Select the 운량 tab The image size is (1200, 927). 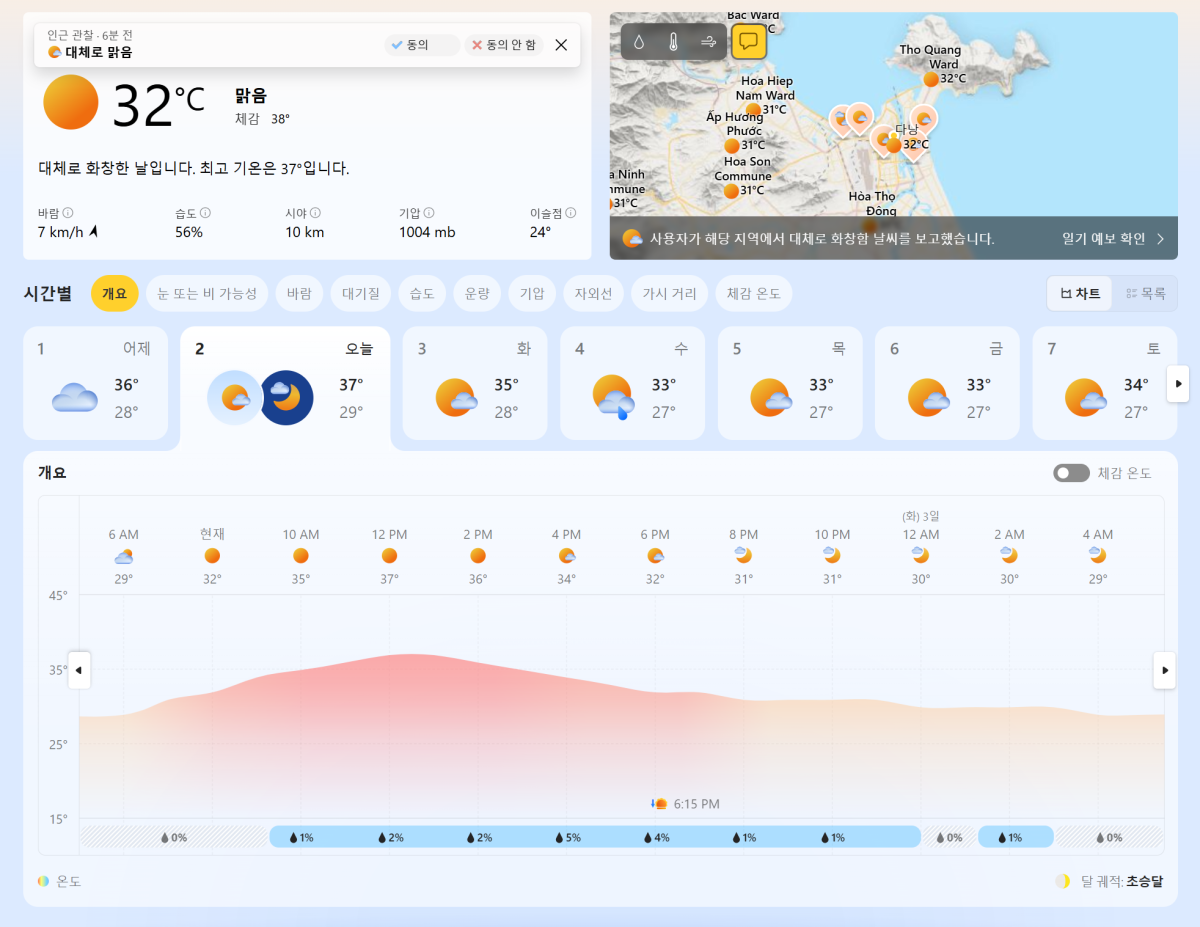[x=477, y=293]
